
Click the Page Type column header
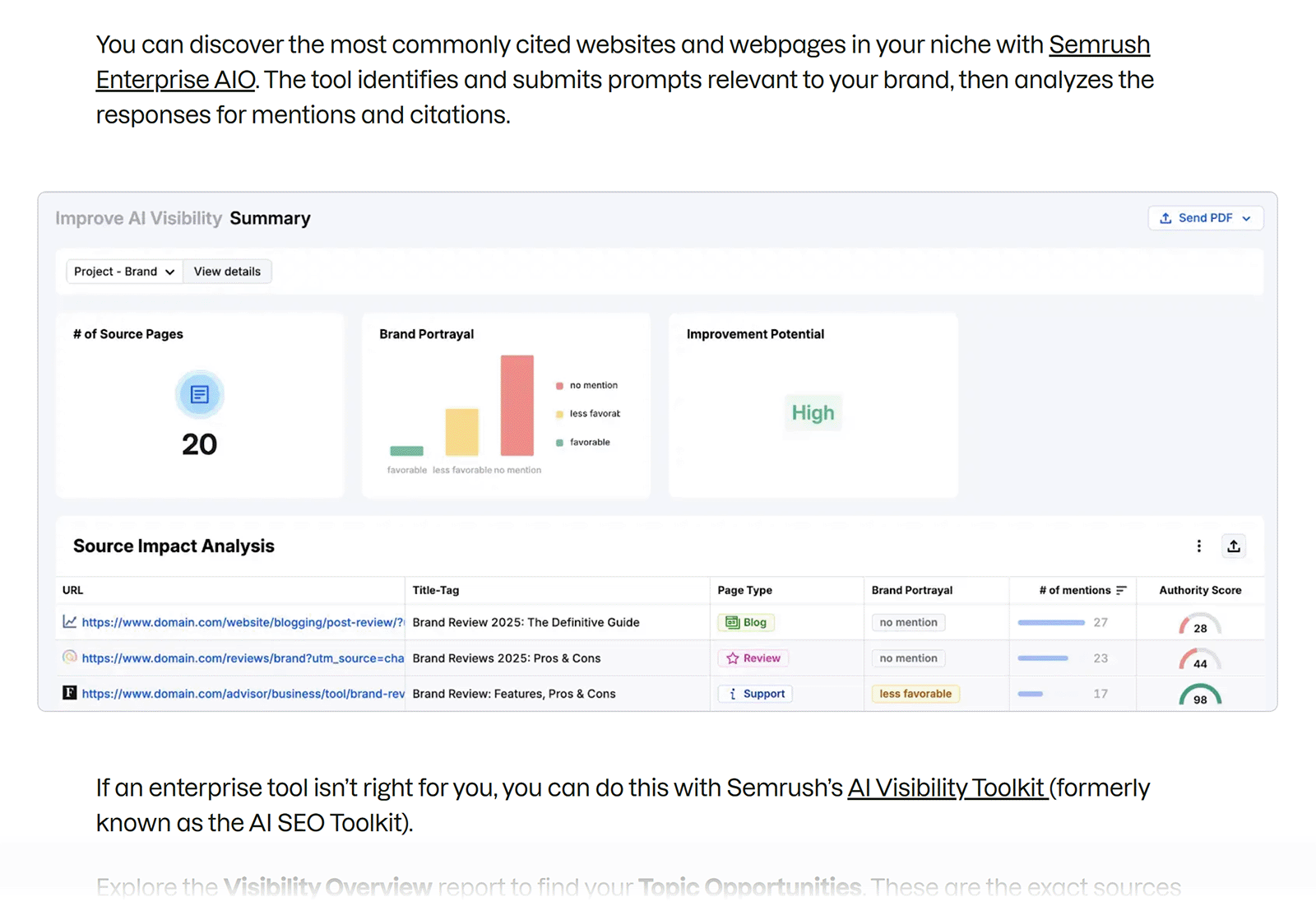(744, 590)
